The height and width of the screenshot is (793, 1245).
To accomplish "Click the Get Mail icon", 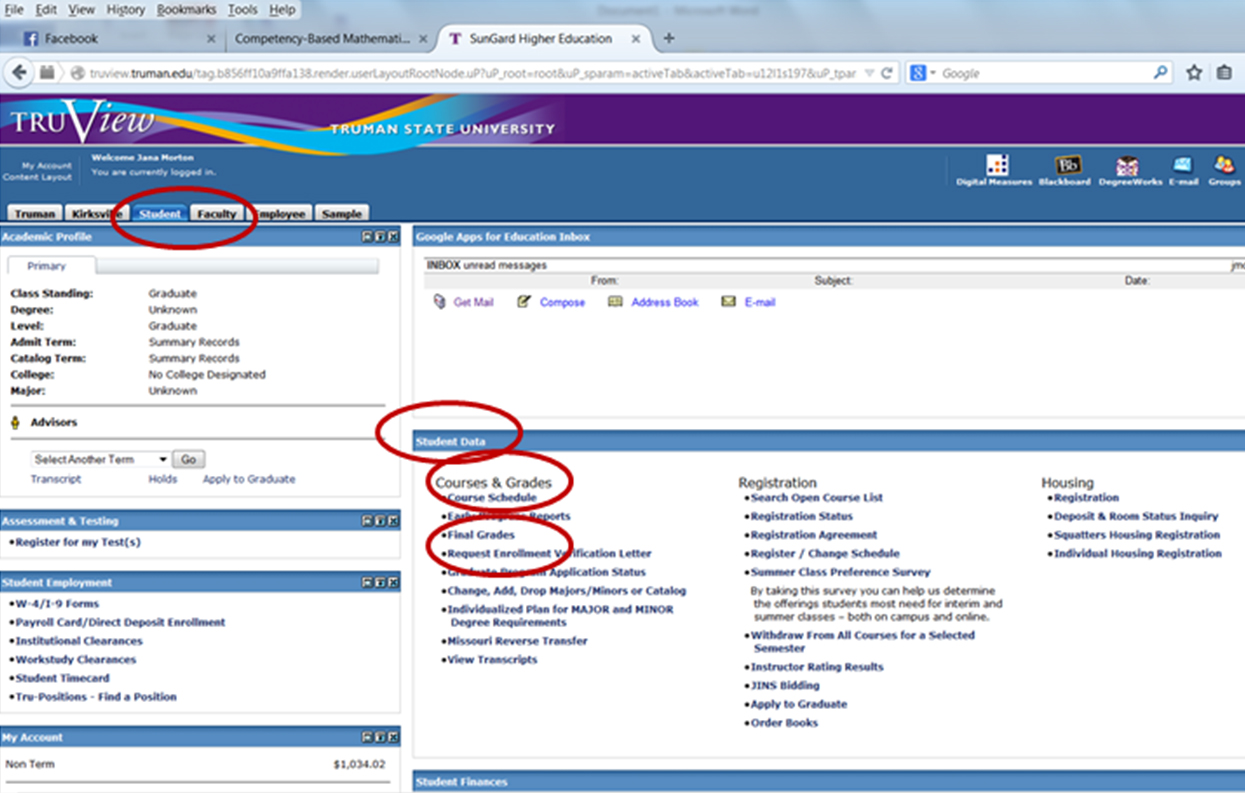I will pyautogui.click(x=440, y=302).
